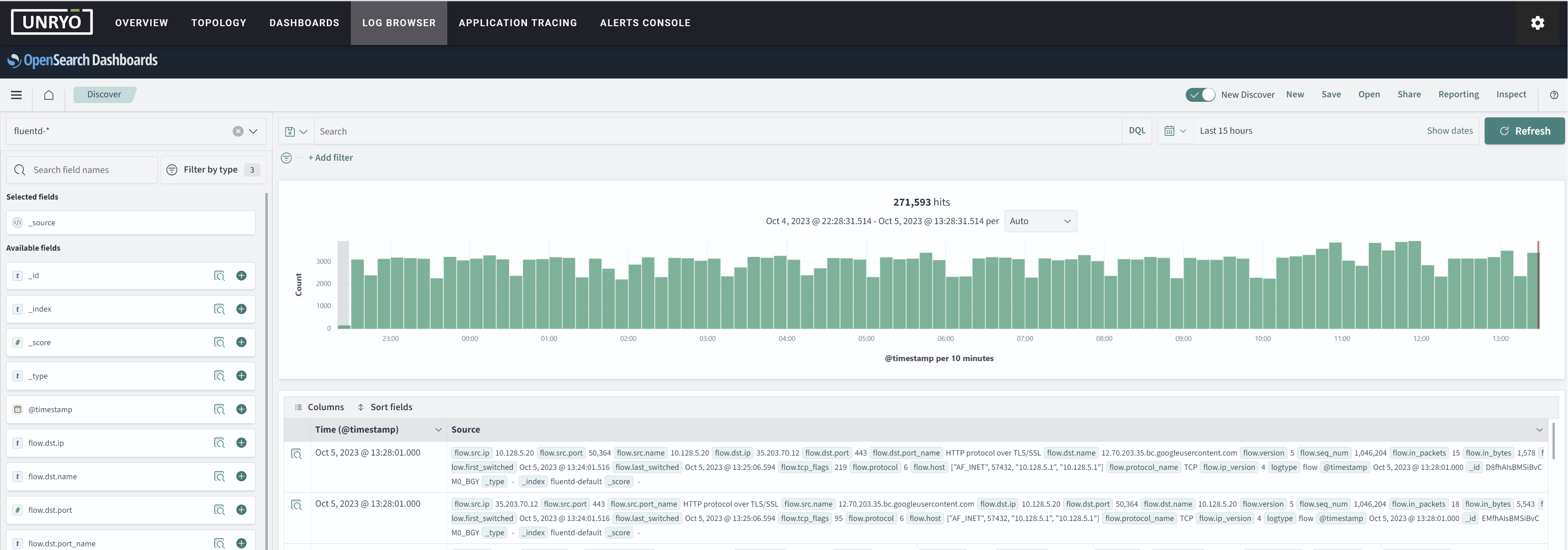Select LOG BROWSER tab
This screenshot has width=1568, height=550.
click(399, 23)
